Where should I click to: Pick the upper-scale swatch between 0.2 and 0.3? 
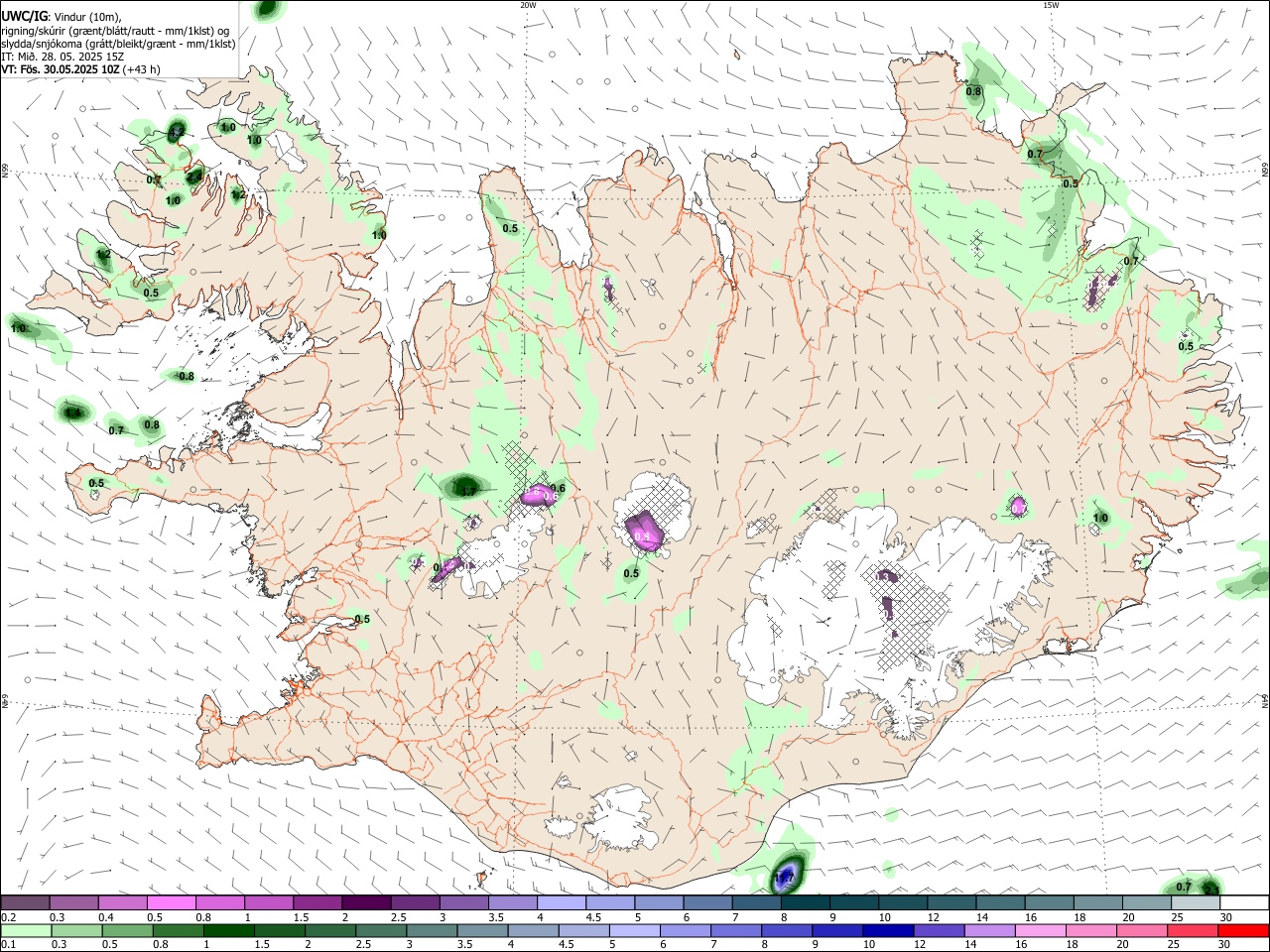[x=25, y=903]
